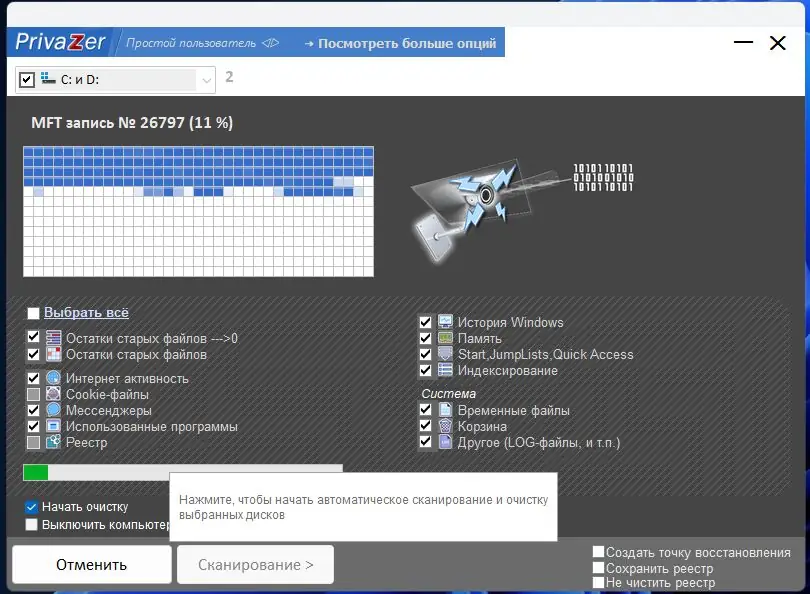
Task: Click the Корзина recycle bin icon
Action: pos(445,426)
